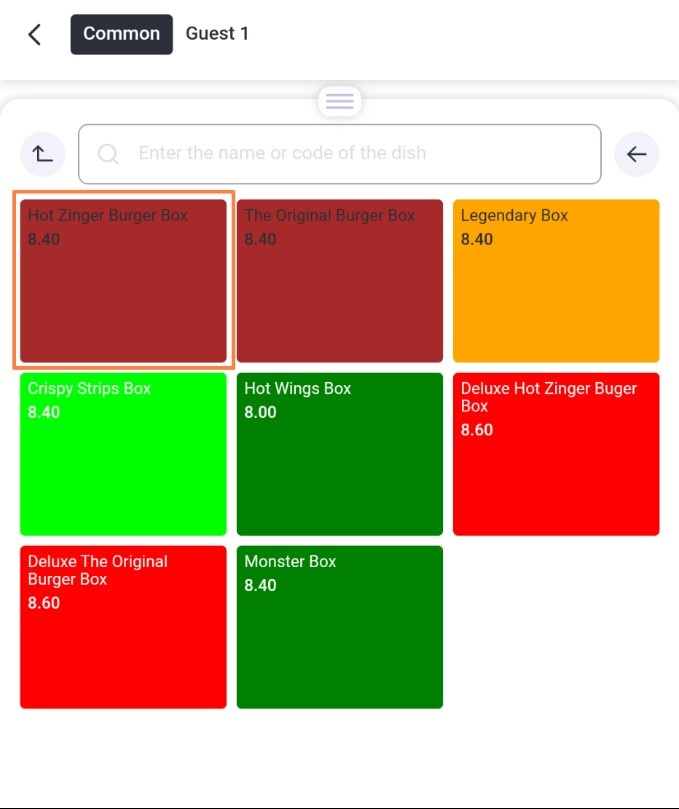This screenshot has width=679, height=809.
Task: Add The Original Burger Box
Action: [x=340, y=281]
